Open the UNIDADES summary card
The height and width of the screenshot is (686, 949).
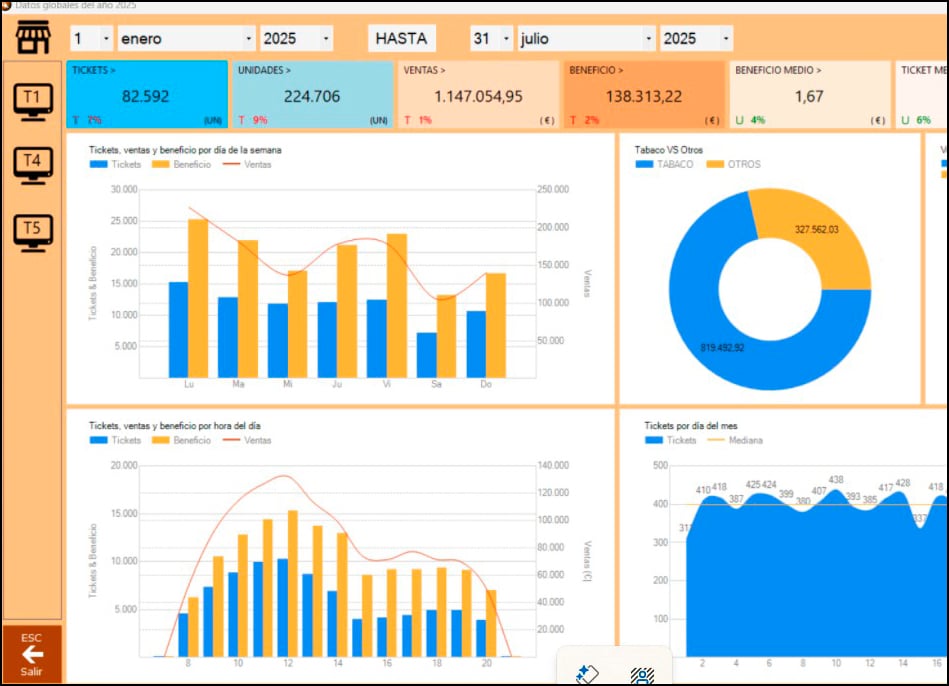point(312,95)
